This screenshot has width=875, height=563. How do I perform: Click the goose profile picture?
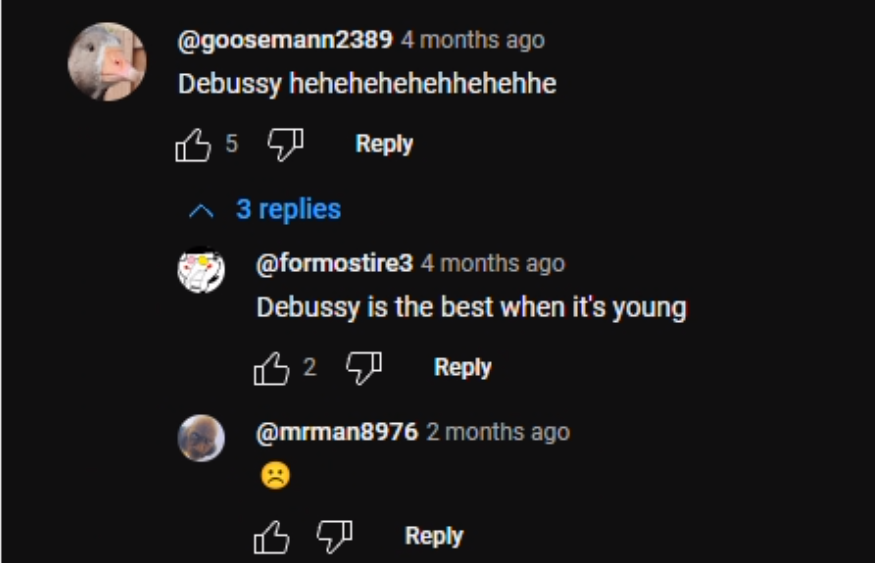[x=107, y=61]
